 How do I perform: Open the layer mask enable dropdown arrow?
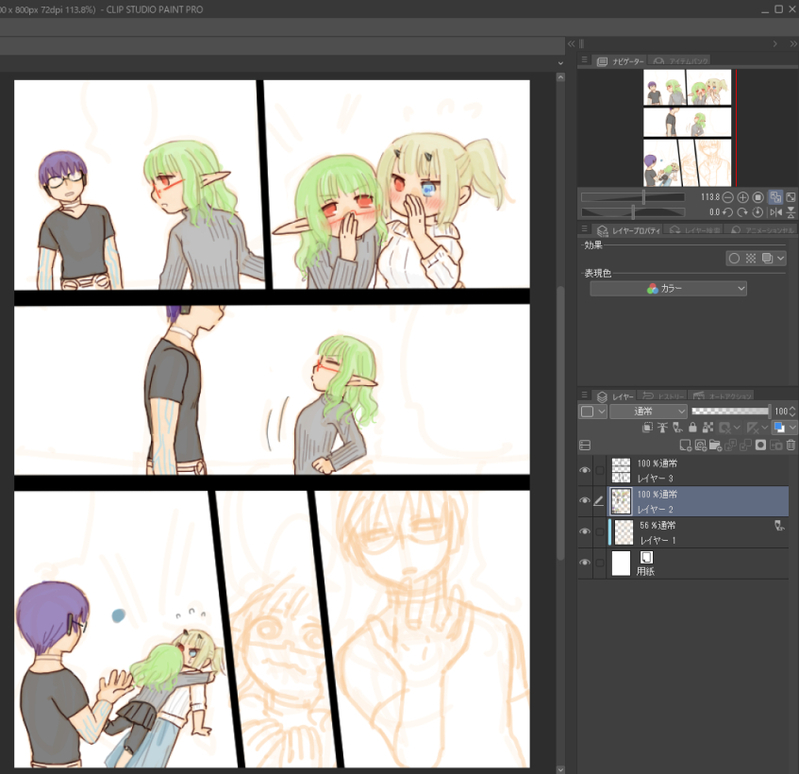736,428
